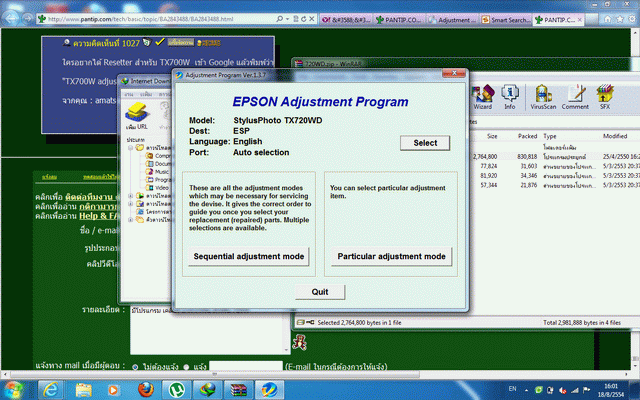
Task: Click the Select button in Adjustment Program
Action: (x=425, y=143)
